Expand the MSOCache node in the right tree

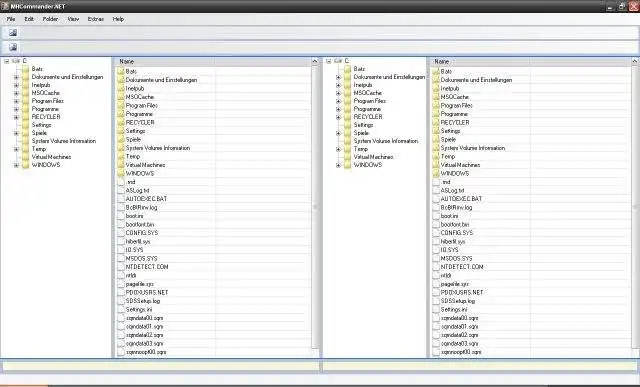pos(338,93)
